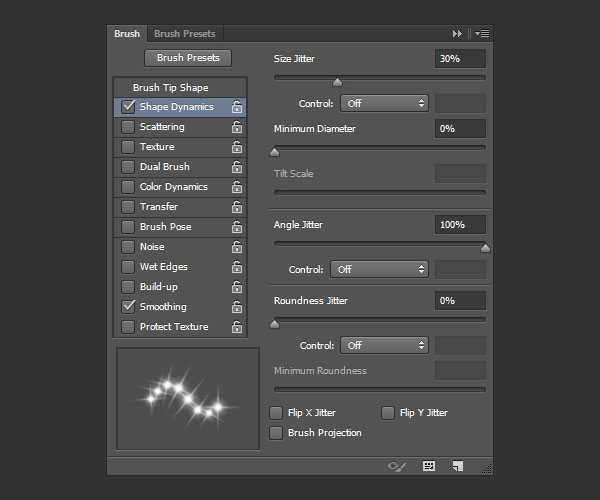
Task: Select the Shape Dynamics row label
Action: 176,107
